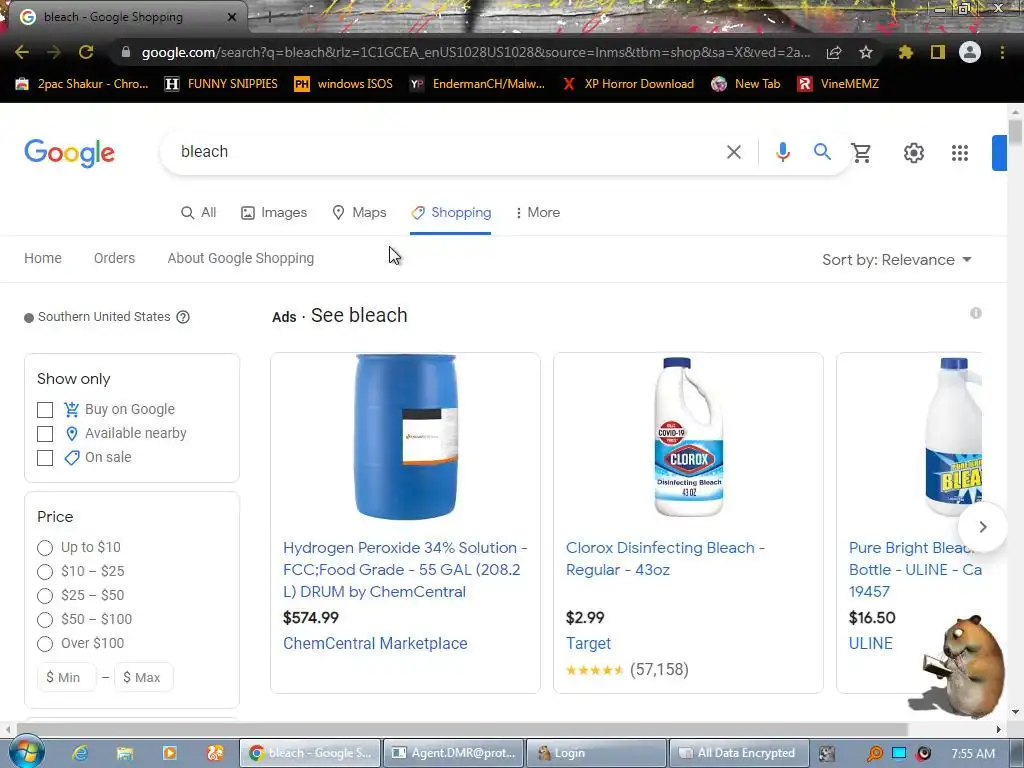Expand the More search options menu
The image size is (1024, 768).
(x=537, y=213)
